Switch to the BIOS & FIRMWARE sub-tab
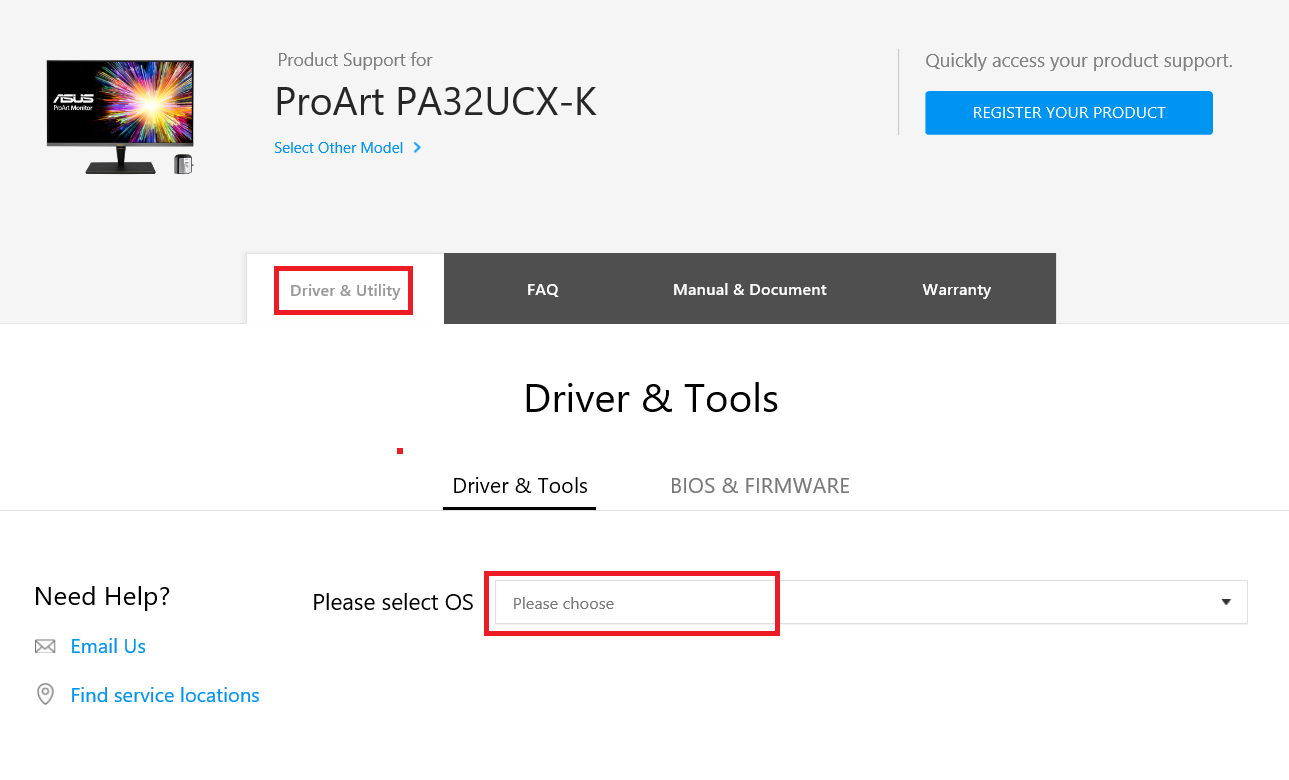Viewport: 1289px width, 780px height. pos(760,486)
